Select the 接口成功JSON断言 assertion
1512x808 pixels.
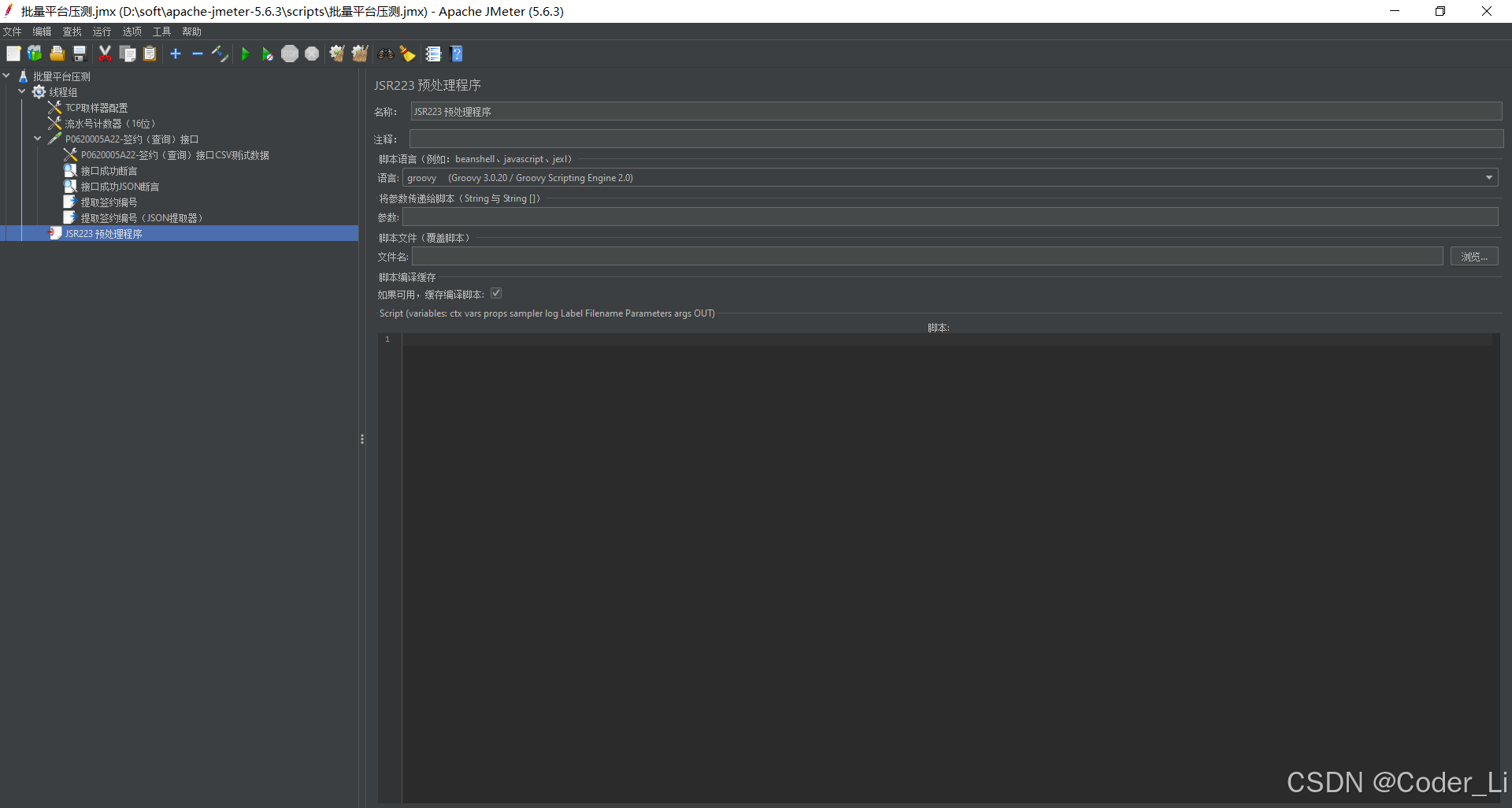[x=120, y=187]
